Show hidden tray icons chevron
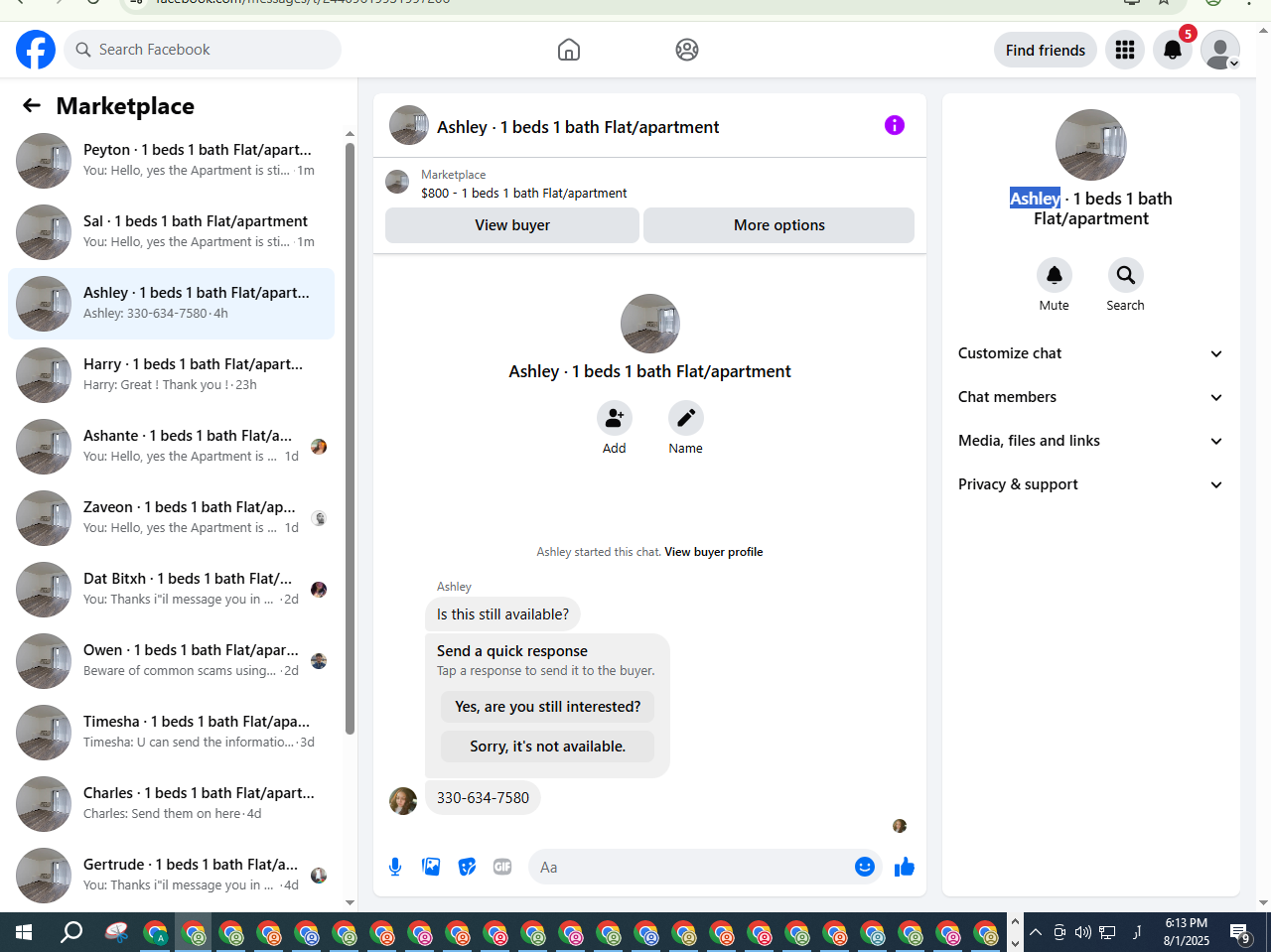Screen dimensions: 1271x952 (x=1036, y=932)
